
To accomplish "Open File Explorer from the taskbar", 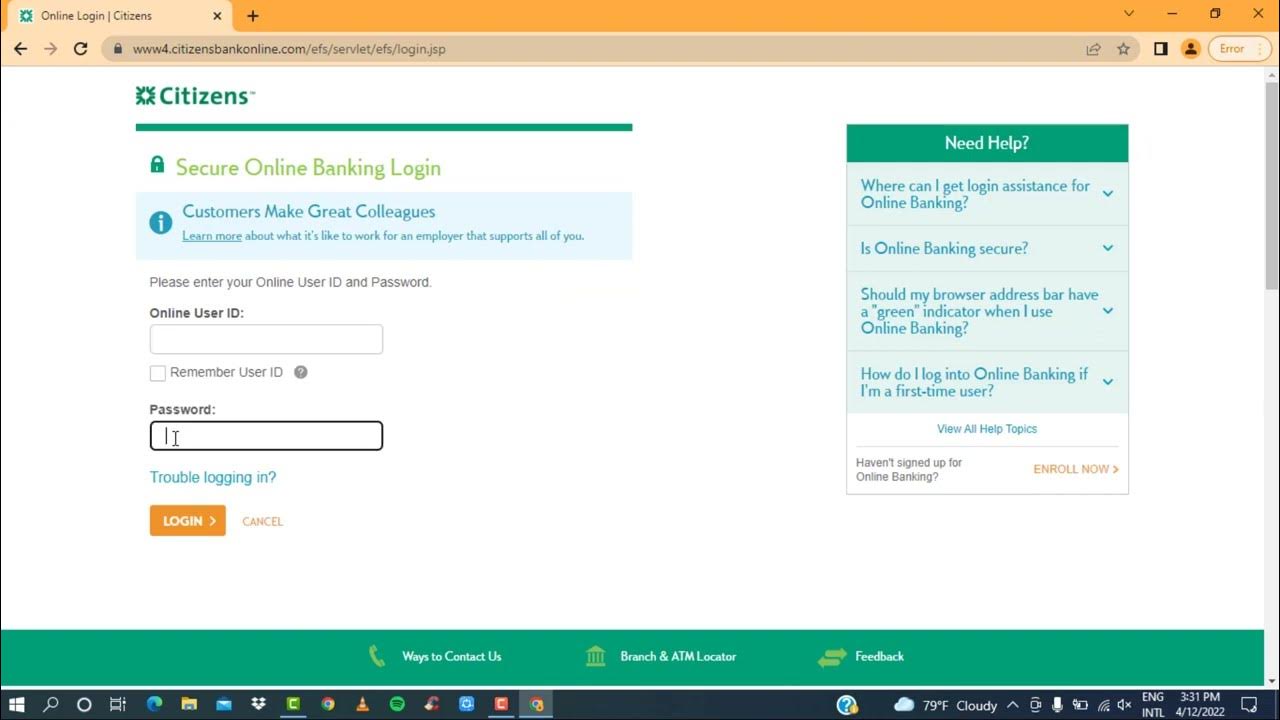I will click(189, 704).
